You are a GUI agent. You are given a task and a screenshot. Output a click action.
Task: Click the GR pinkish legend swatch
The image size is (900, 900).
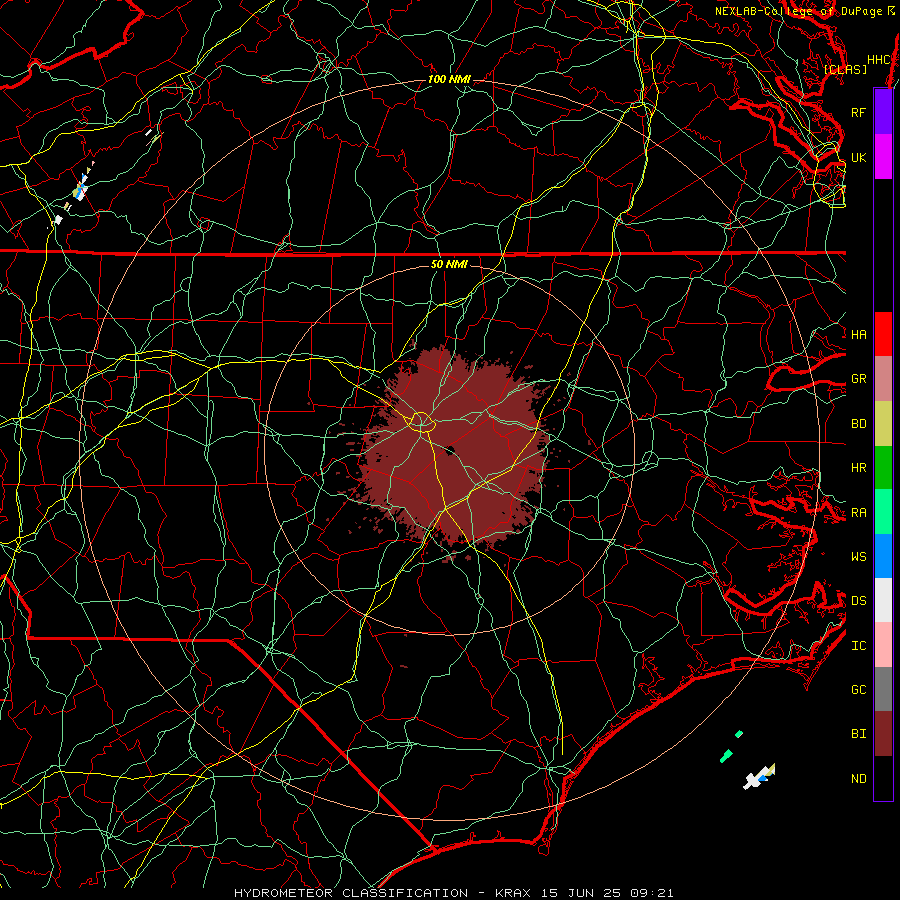[x=883, y=379]
